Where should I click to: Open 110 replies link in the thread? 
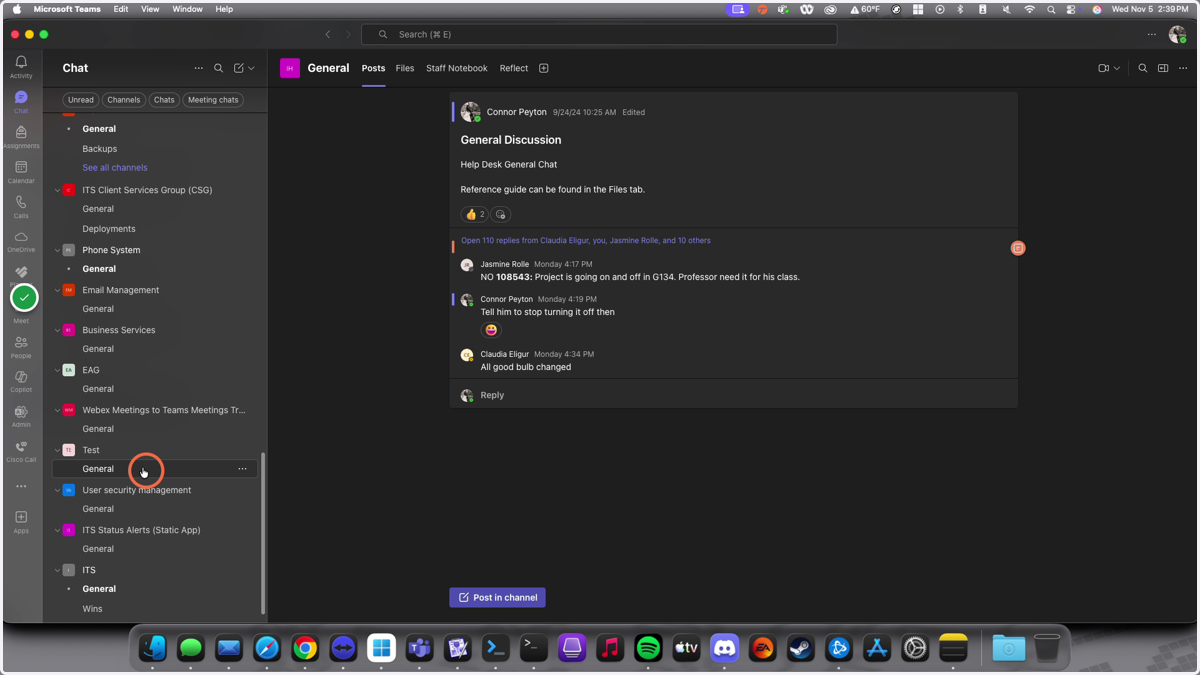pyautogui.click(x=586, y=241)
